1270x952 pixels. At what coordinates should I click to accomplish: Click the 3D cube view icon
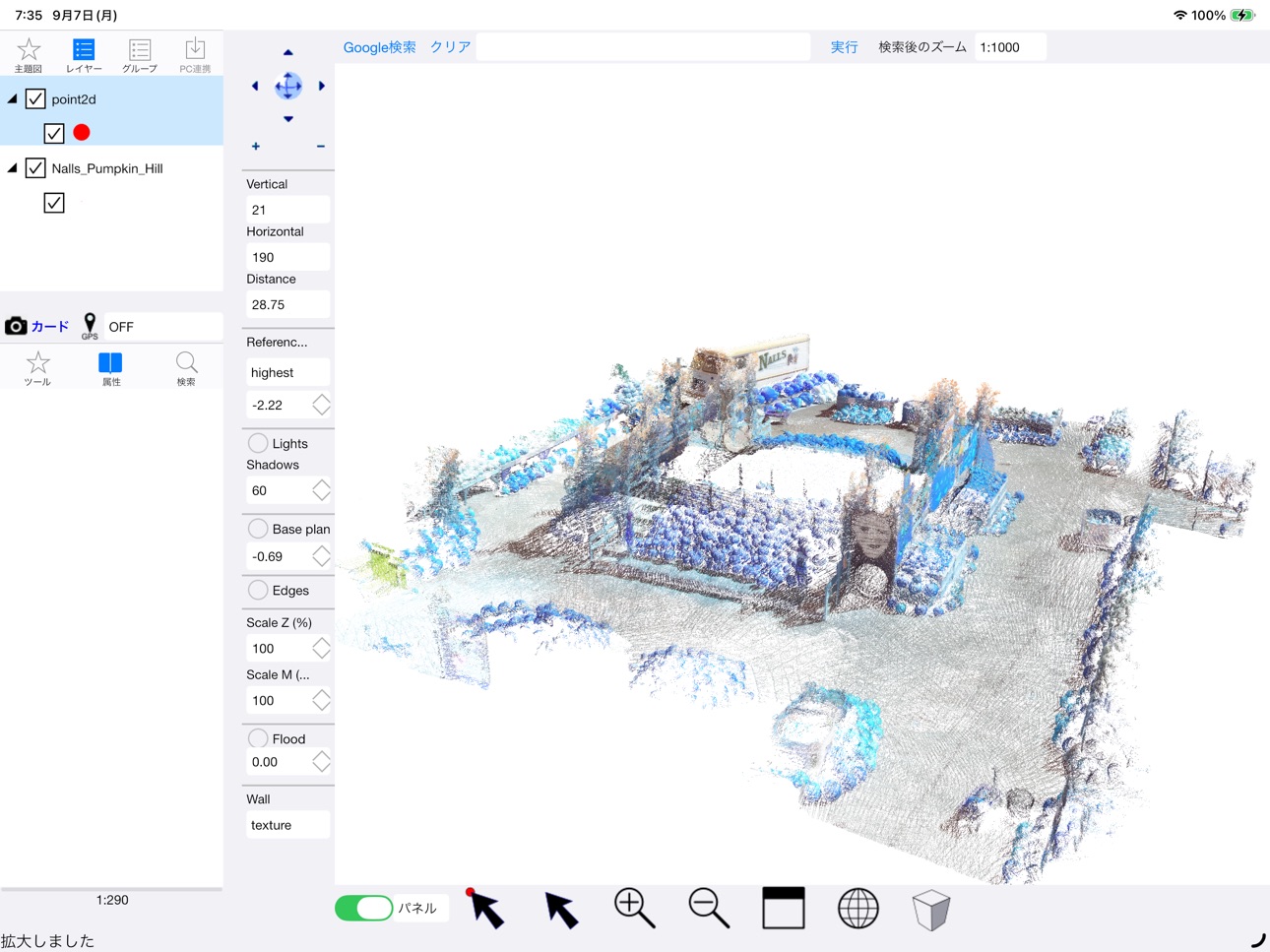tap(931, 910)
